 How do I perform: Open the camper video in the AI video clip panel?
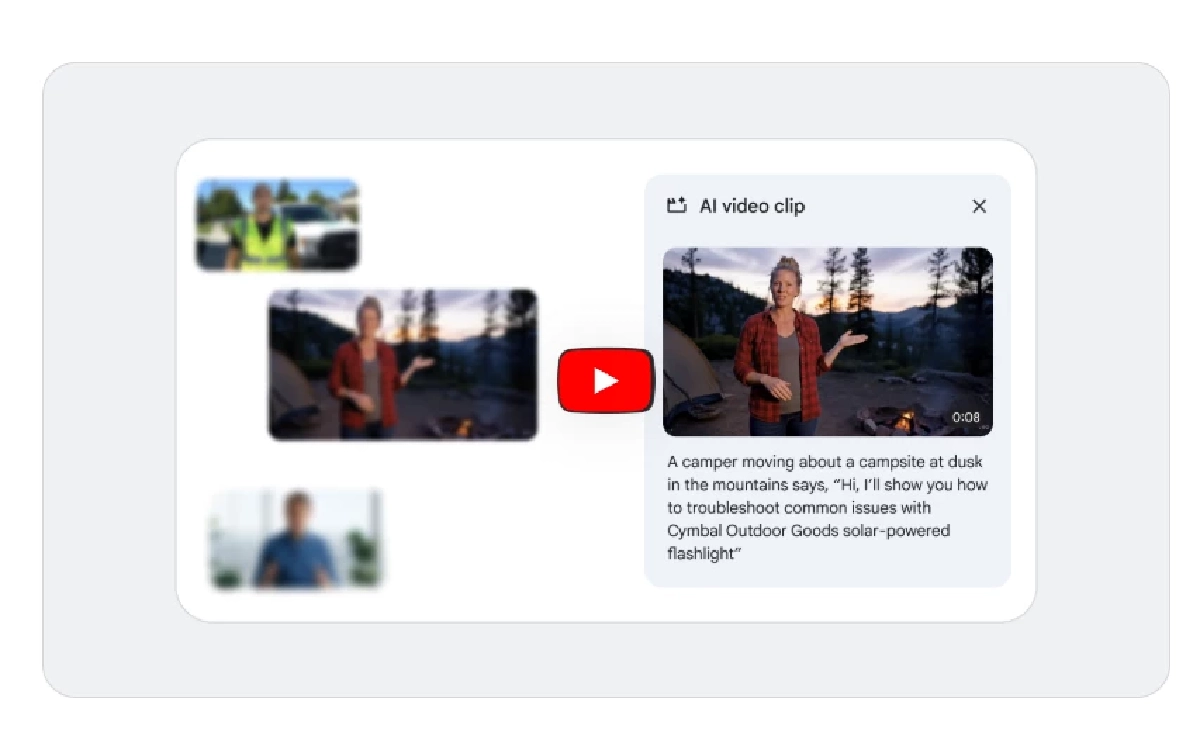pyautogui.click(x=828, y=341)
